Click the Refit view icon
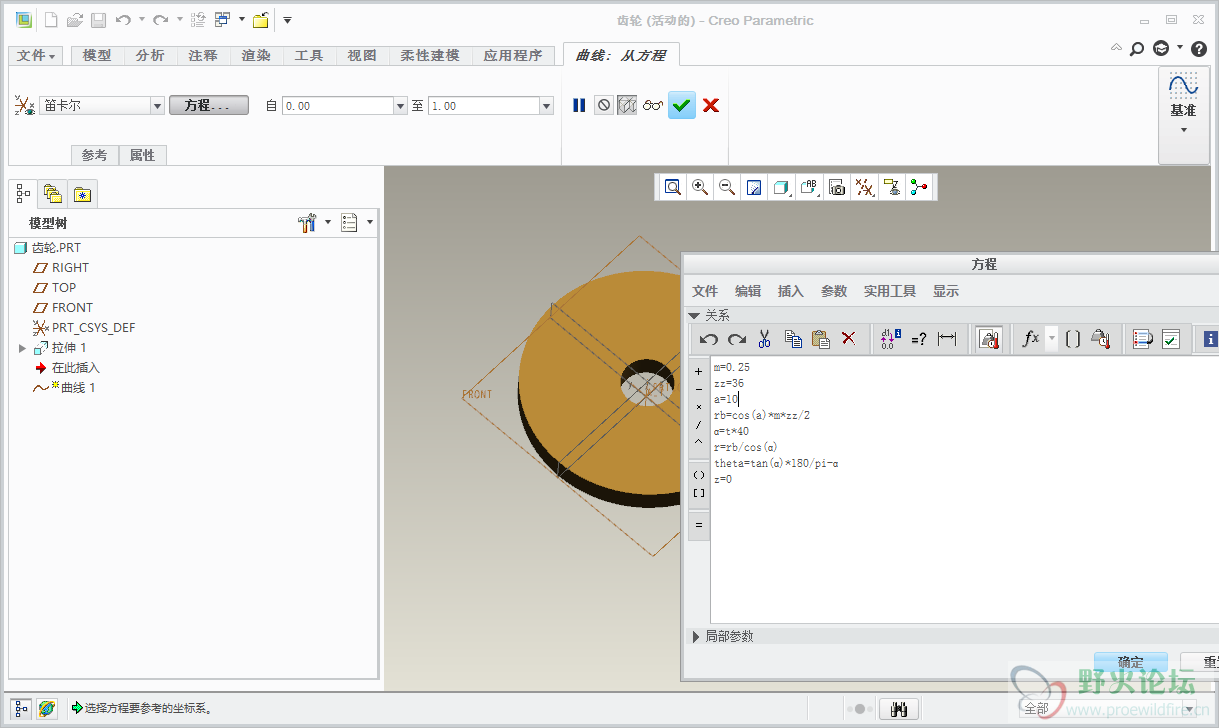1219x728 pixels. pos(673,187)
